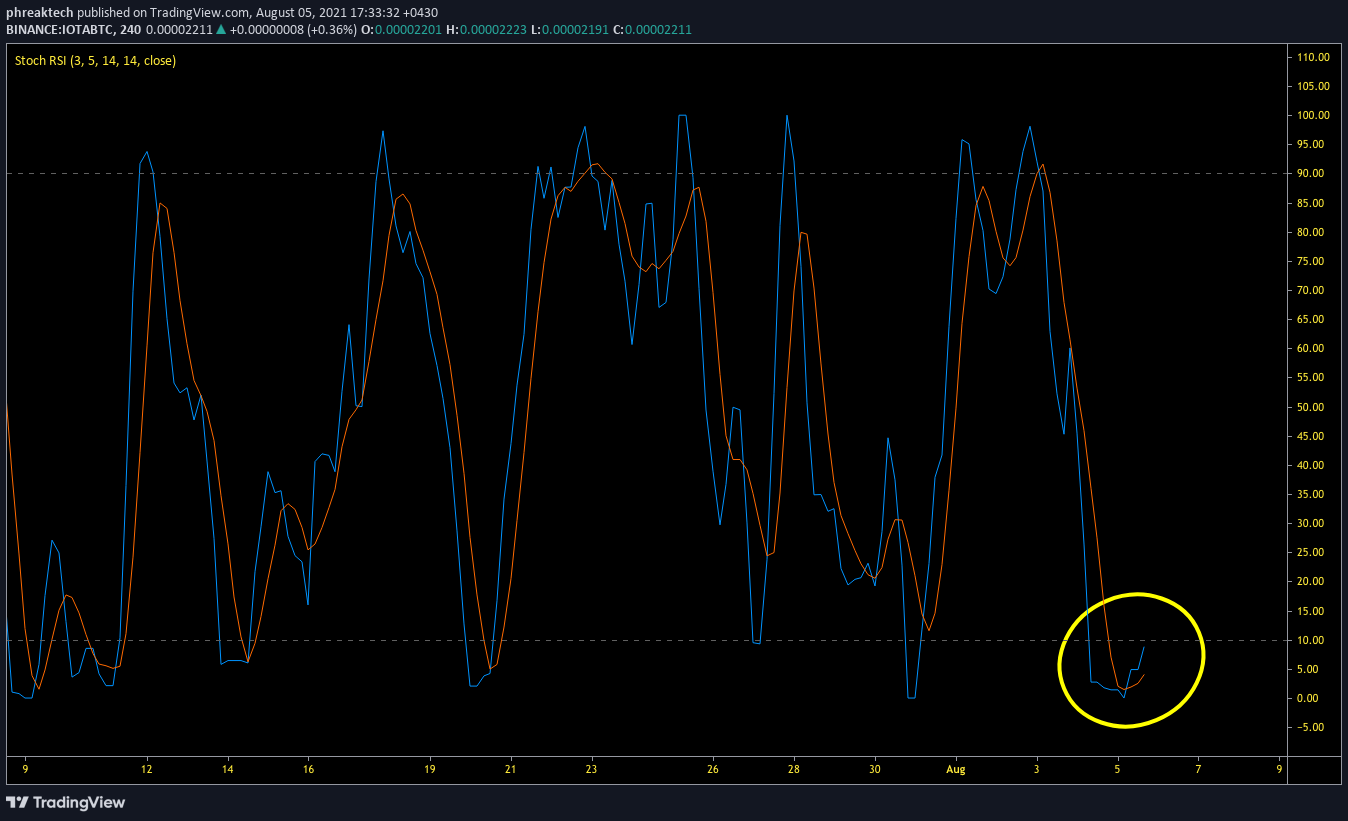Click the 45.00 price axis label

(x=1312, y=436)
